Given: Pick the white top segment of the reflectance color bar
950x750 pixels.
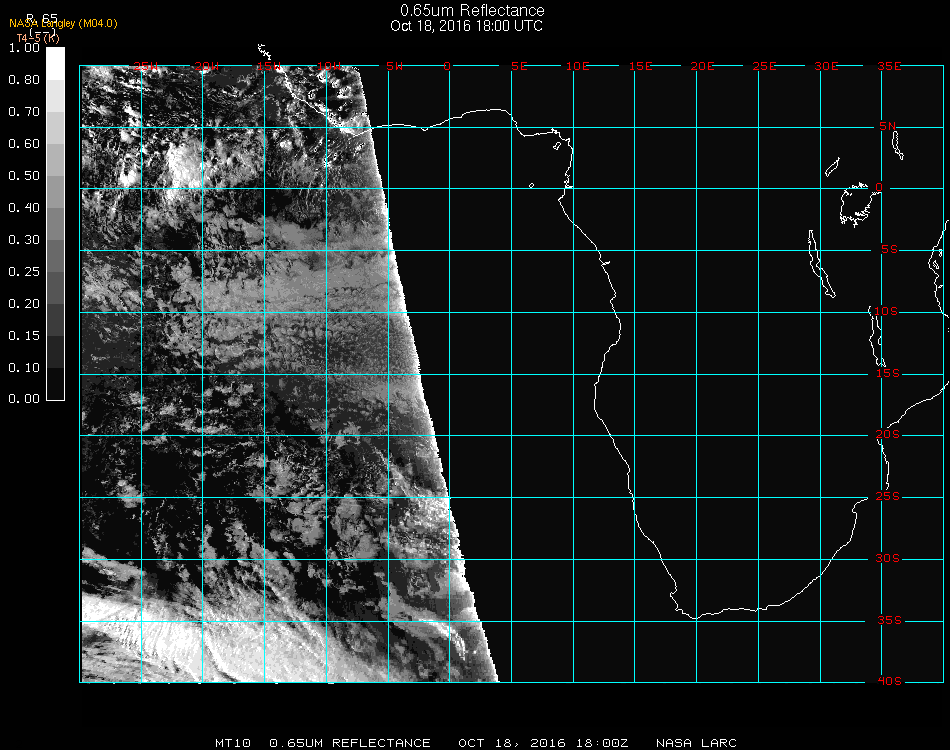Looking at the screenshot, I should (55, 64).
